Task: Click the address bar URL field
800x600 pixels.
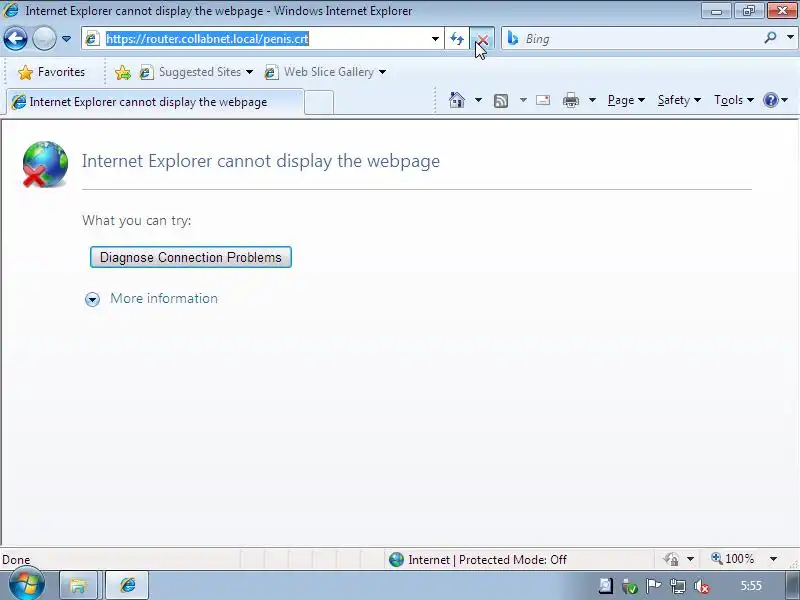Action: (265, 39)
